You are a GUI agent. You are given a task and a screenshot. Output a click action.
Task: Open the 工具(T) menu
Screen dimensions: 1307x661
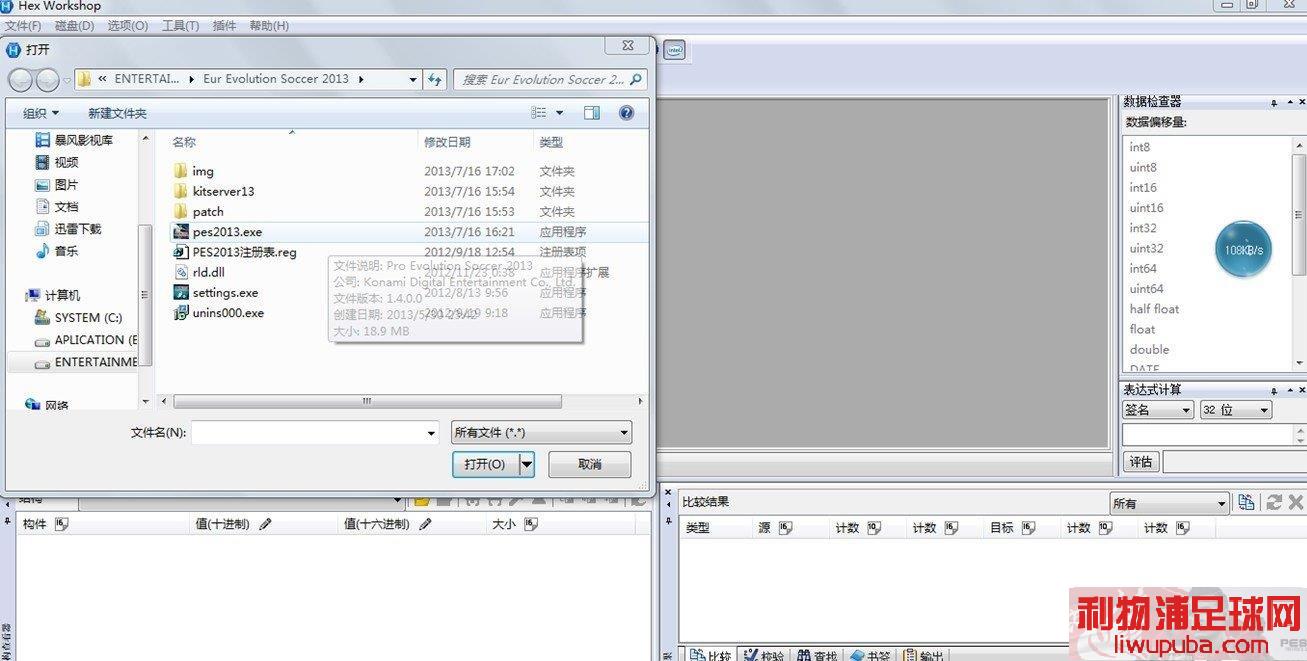tap(180, 25)
